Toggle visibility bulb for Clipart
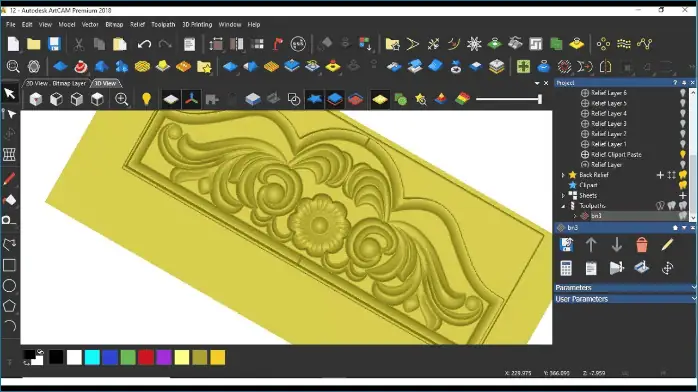698x392 pixels. (x=683, y=185)
